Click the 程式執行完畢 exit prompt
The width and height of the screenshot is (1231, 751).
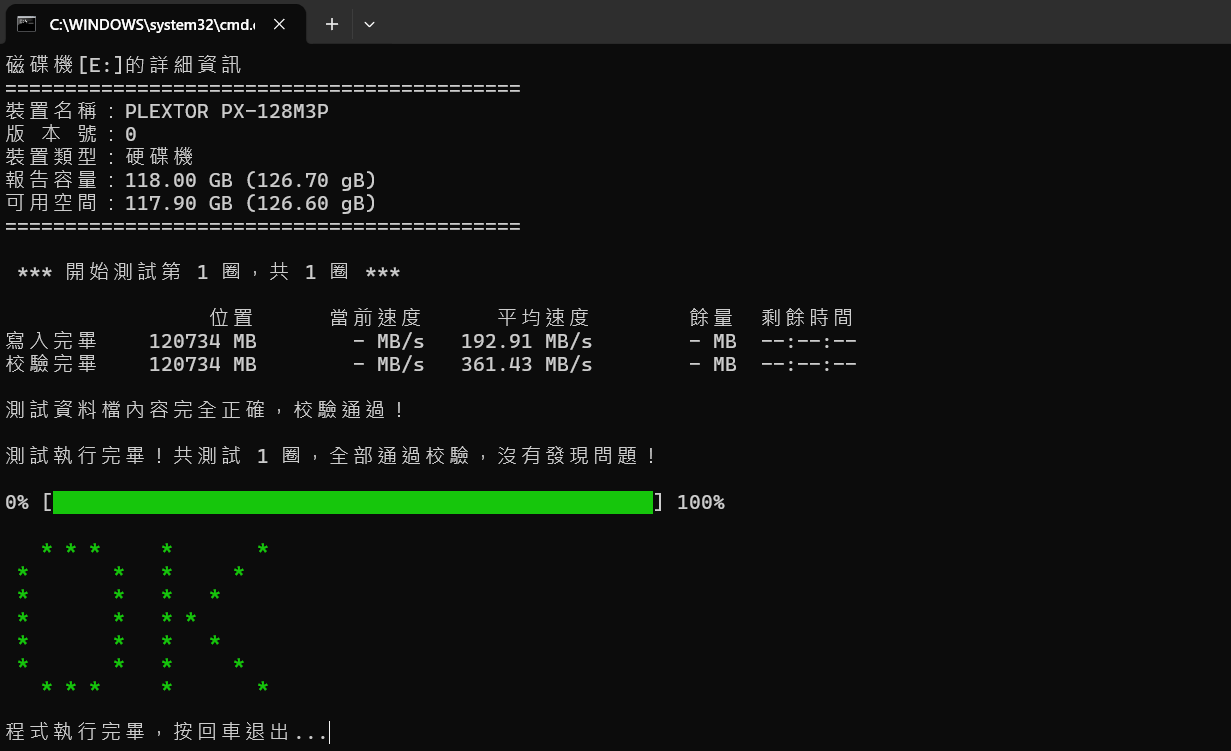pyautogui.click(x=166, y=733)
